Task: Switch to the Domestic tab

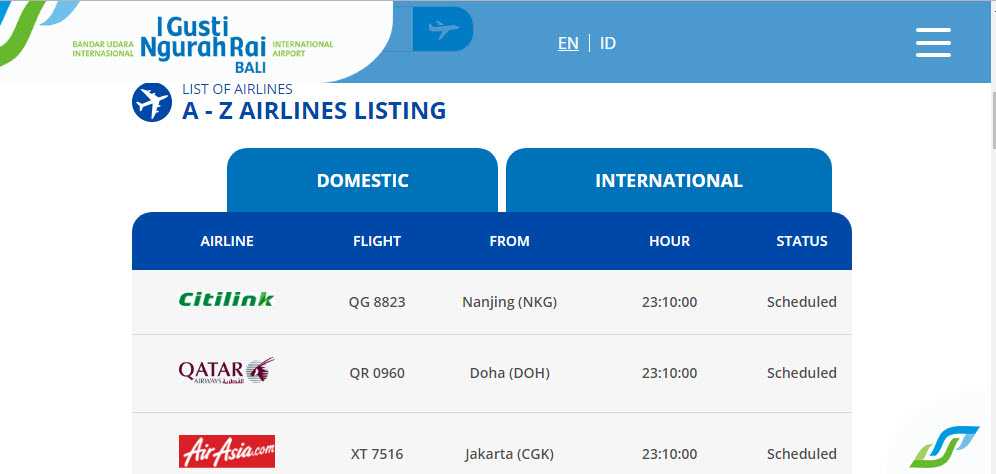Action: [362, 181]
